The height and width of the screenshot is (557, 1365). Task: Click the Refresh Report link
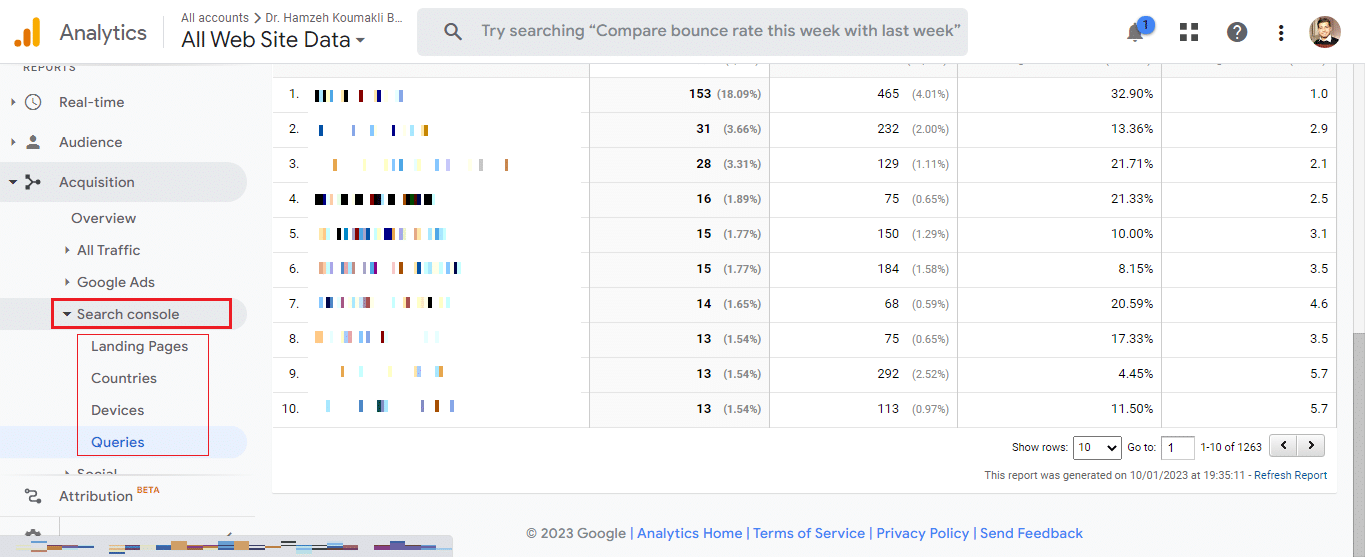click(1290, 475)
